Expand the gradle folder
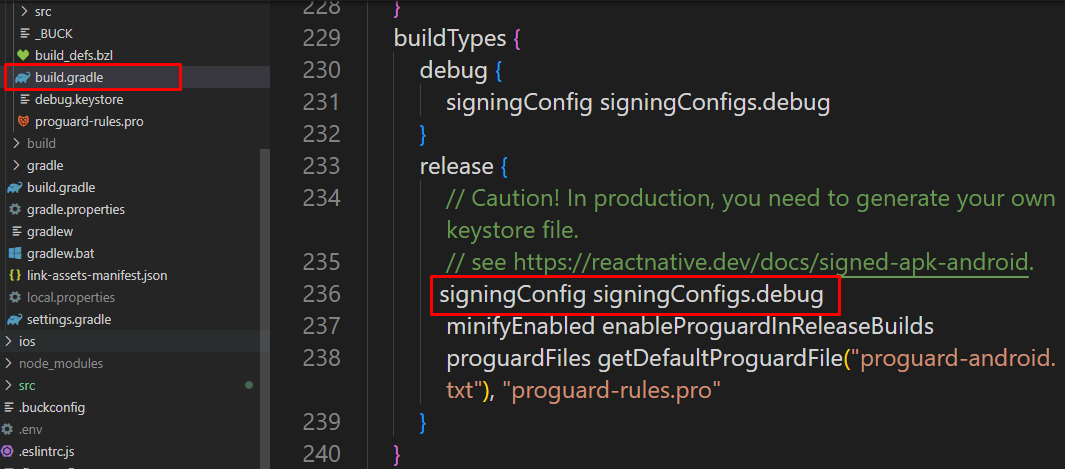Viewport: 1065px width, 469px height. [16, 165]
